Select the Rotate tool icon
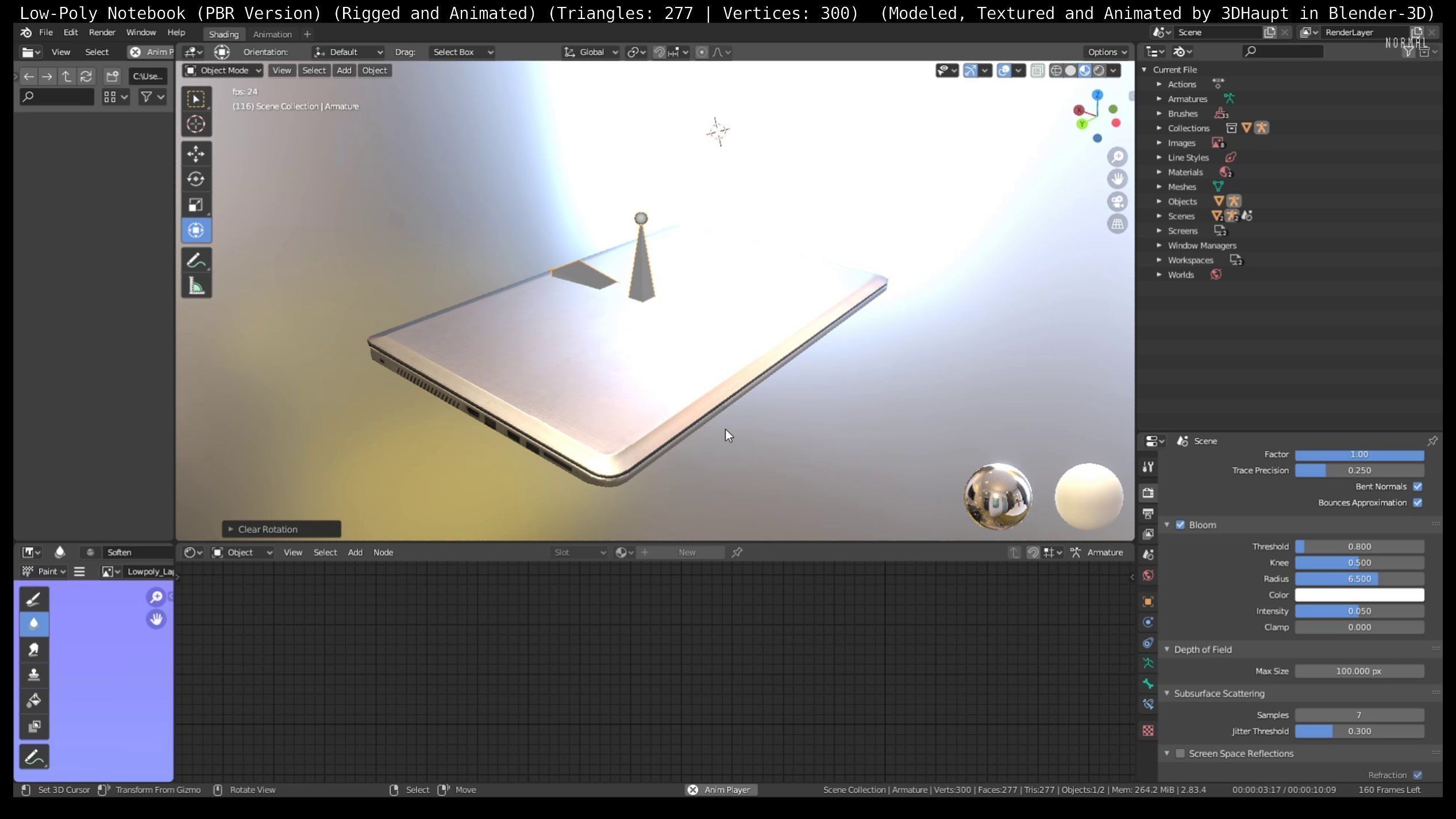 click(x=196, y=179)
